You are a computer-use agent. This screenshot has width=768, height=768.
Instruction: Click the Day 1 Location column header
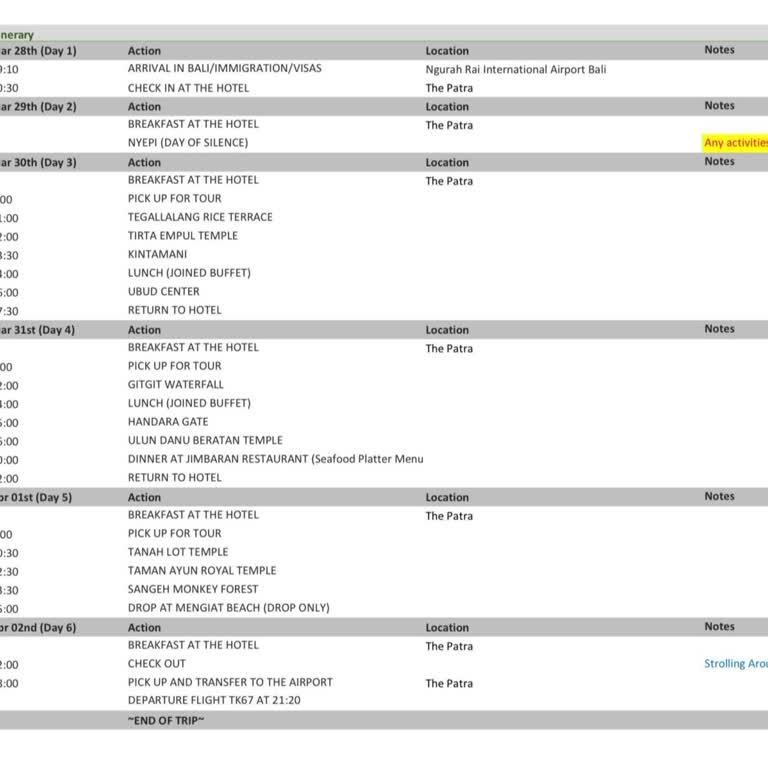point(447,51)
